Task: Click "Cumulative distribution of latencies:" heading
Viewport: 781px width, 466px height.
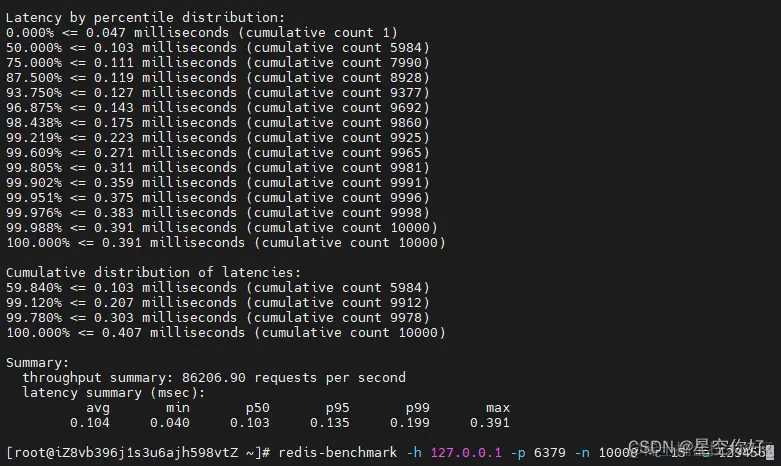Action: coord(153,272)
